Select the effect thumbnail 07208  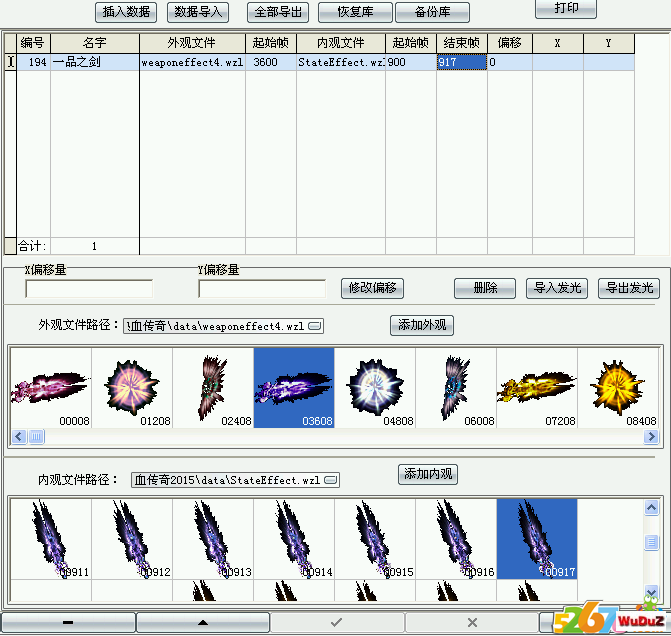[x=537, y=388]
